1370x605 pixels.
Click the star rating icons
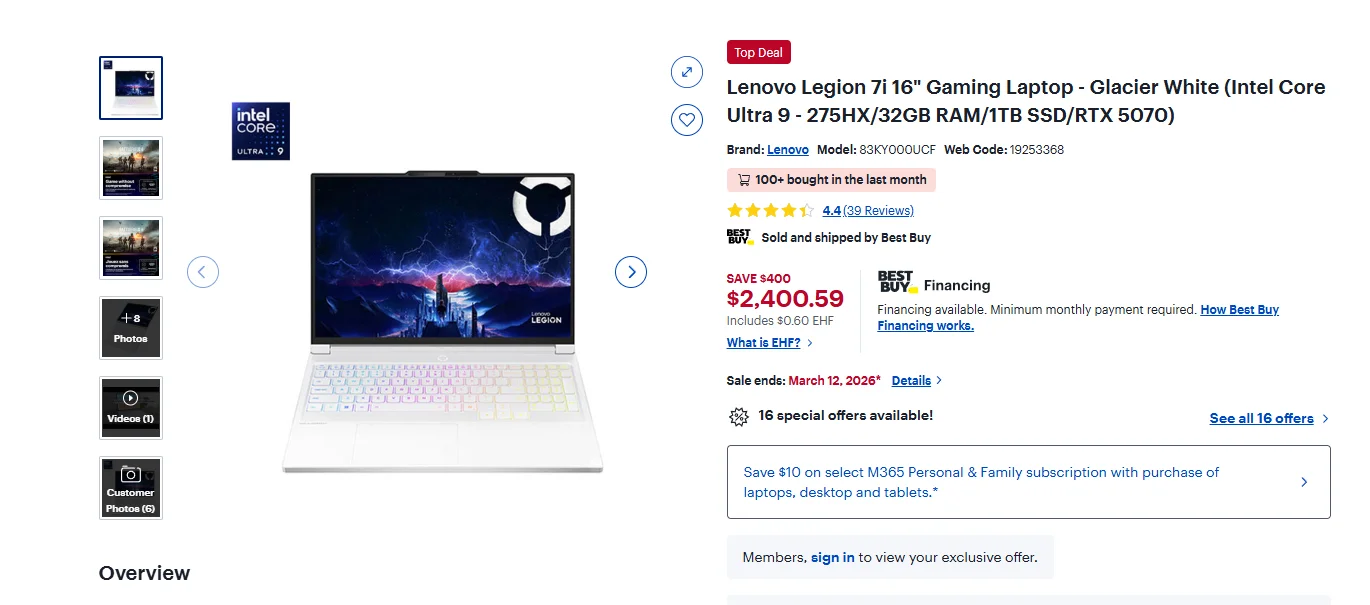tap(770, 211)
